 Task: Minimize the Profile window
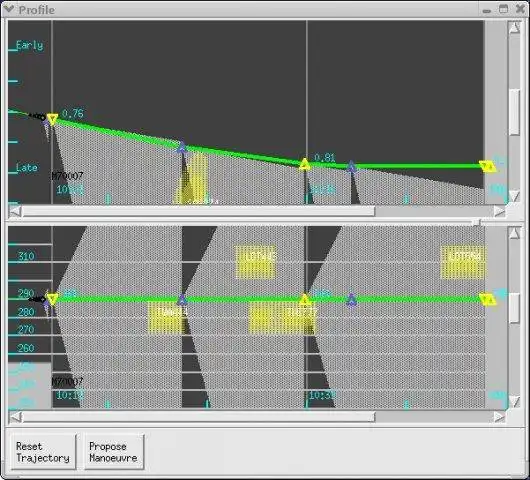coord(486,10)
